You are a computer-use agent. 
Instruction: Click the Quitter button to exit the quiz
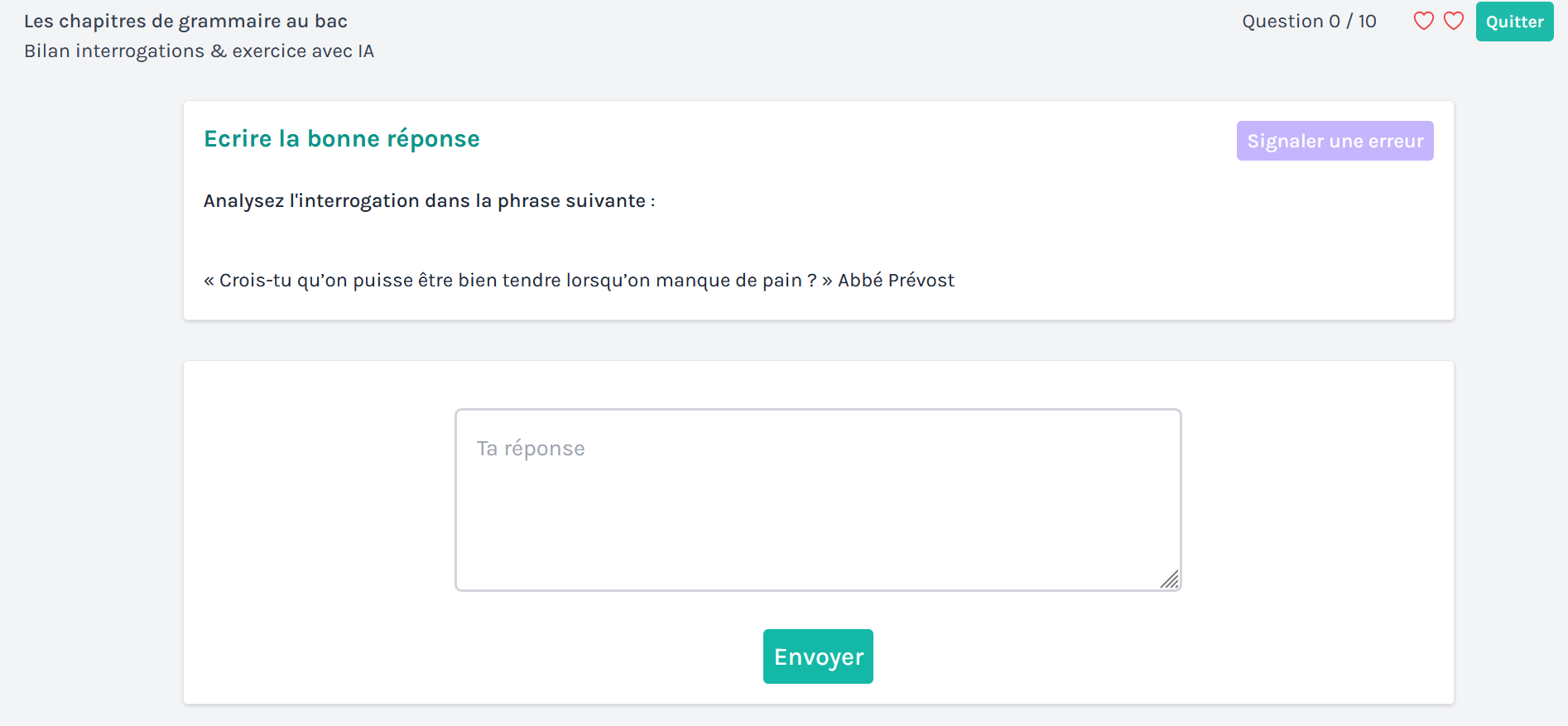1514,22
